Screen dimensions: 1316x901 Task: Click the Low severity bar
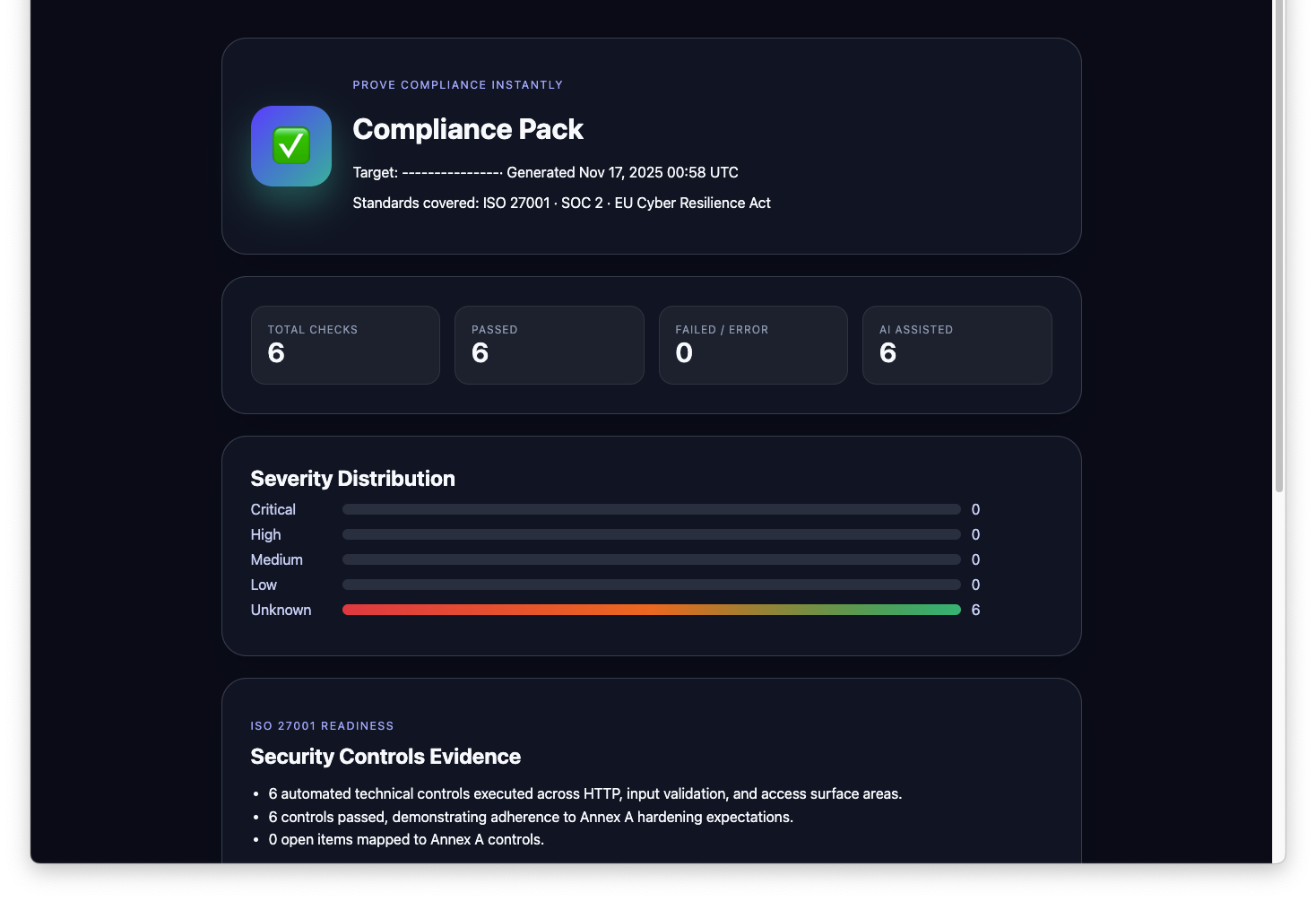pyautogui.click(x=651, y=585)
